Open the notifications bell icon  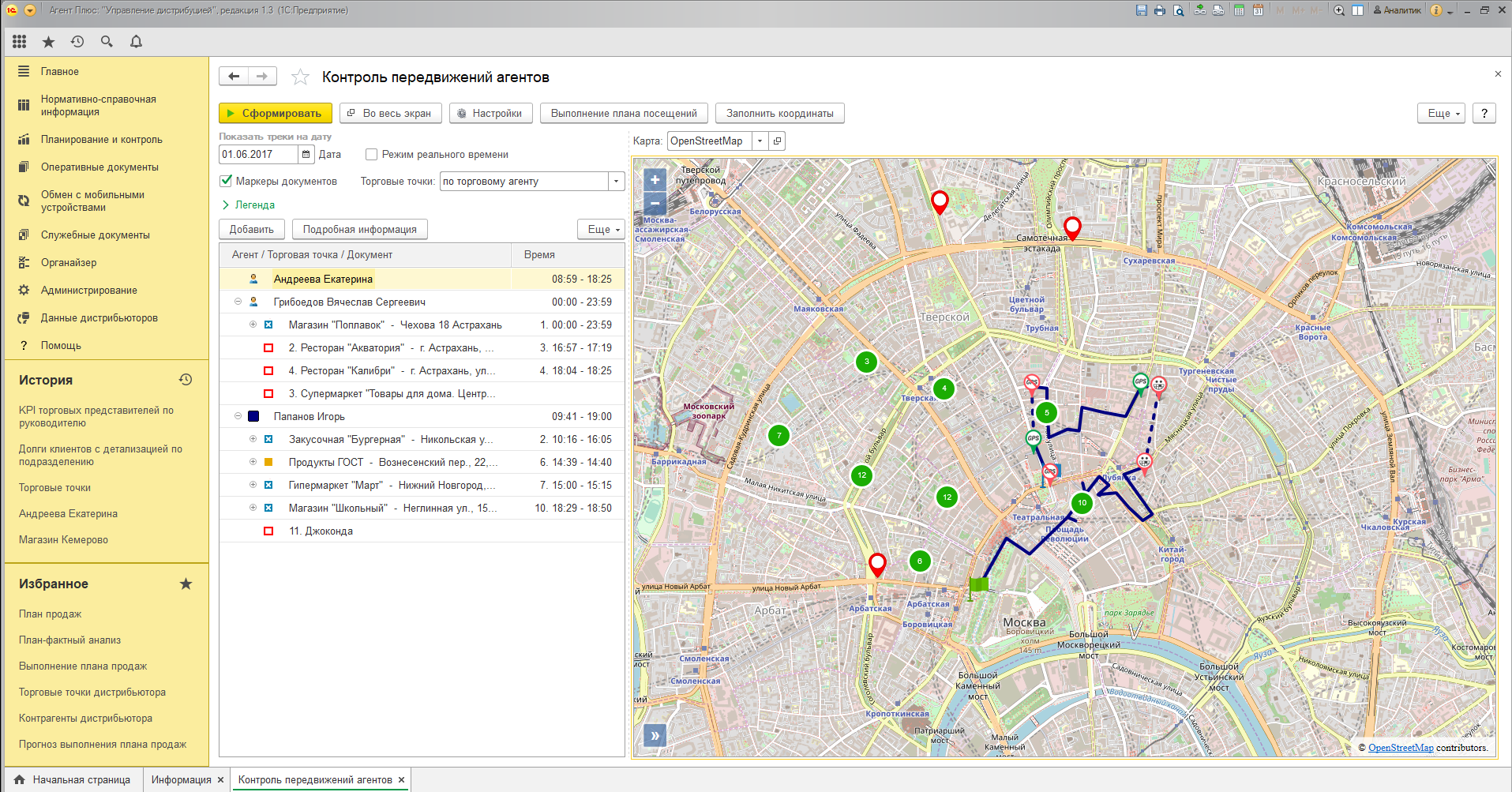(x=136, y=42)
